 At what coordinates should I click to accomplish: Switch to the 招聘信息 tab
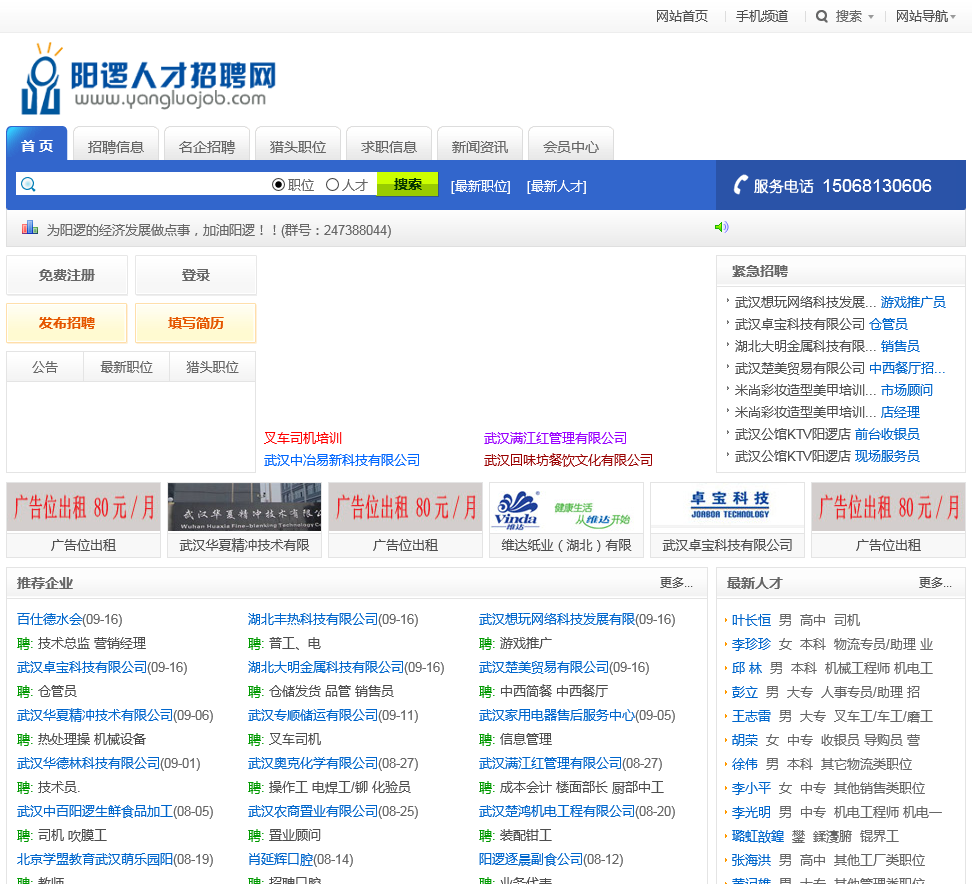(x=115, y=146)
